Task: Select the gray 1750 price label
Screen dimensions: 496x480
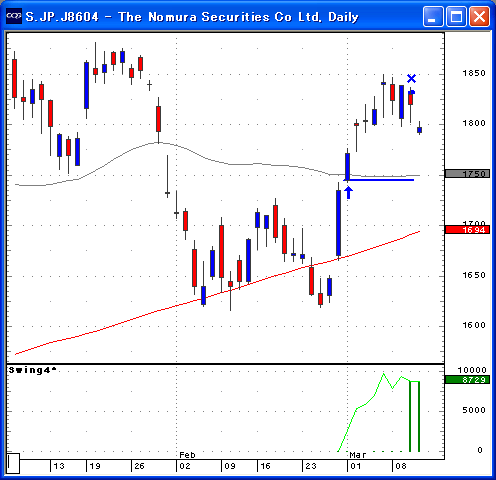Action: click(x=467, y=174)
